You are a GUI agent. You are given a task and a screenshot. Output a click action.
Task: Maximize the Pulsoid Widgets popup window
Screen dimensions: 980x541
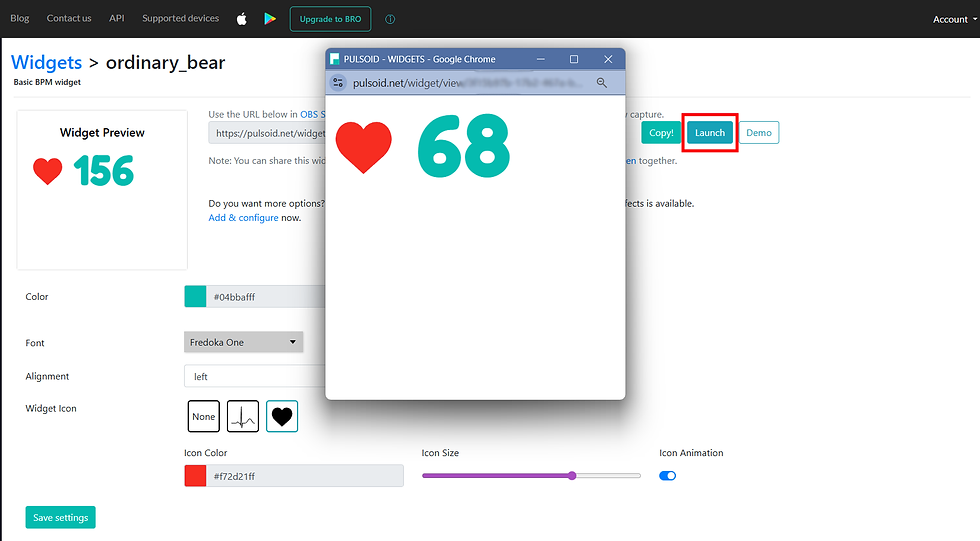(x=574, y=59)
